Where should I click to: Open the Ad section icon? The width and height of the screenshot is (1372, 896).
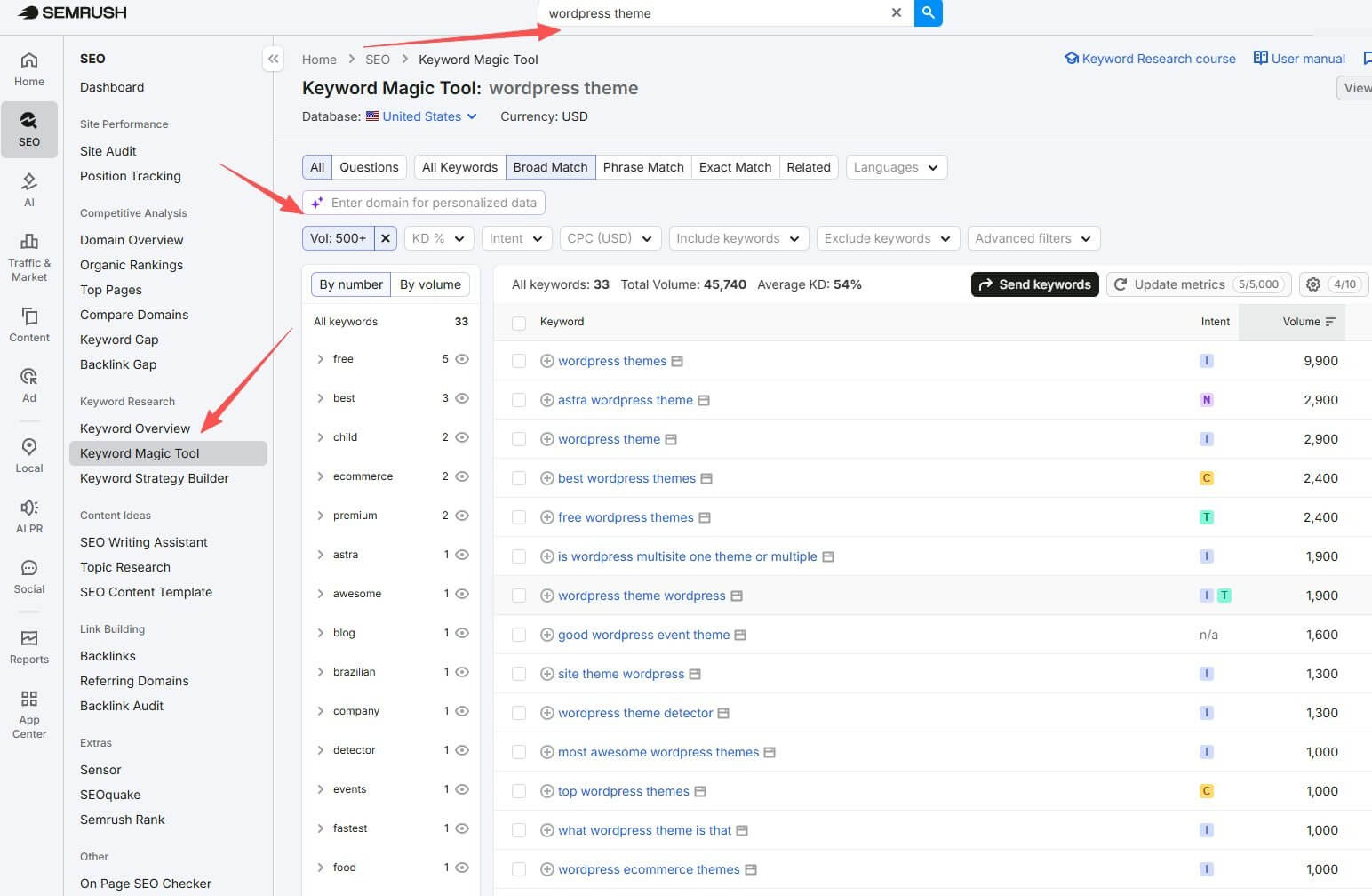29,385
